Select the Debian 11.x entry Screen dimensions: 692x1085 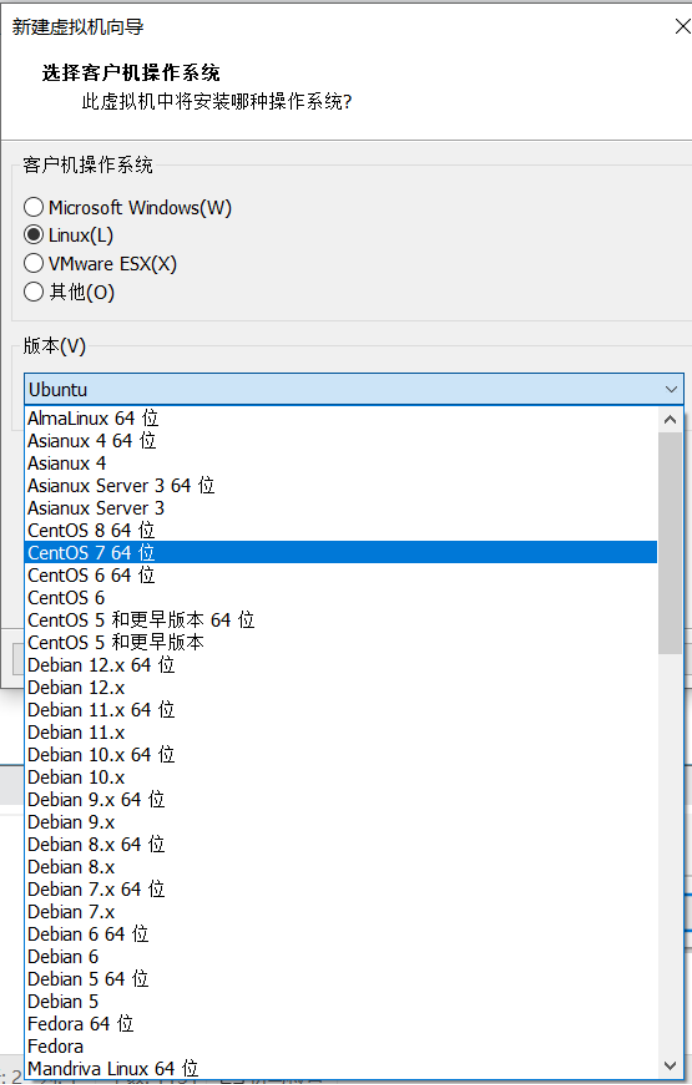point(341,732)
